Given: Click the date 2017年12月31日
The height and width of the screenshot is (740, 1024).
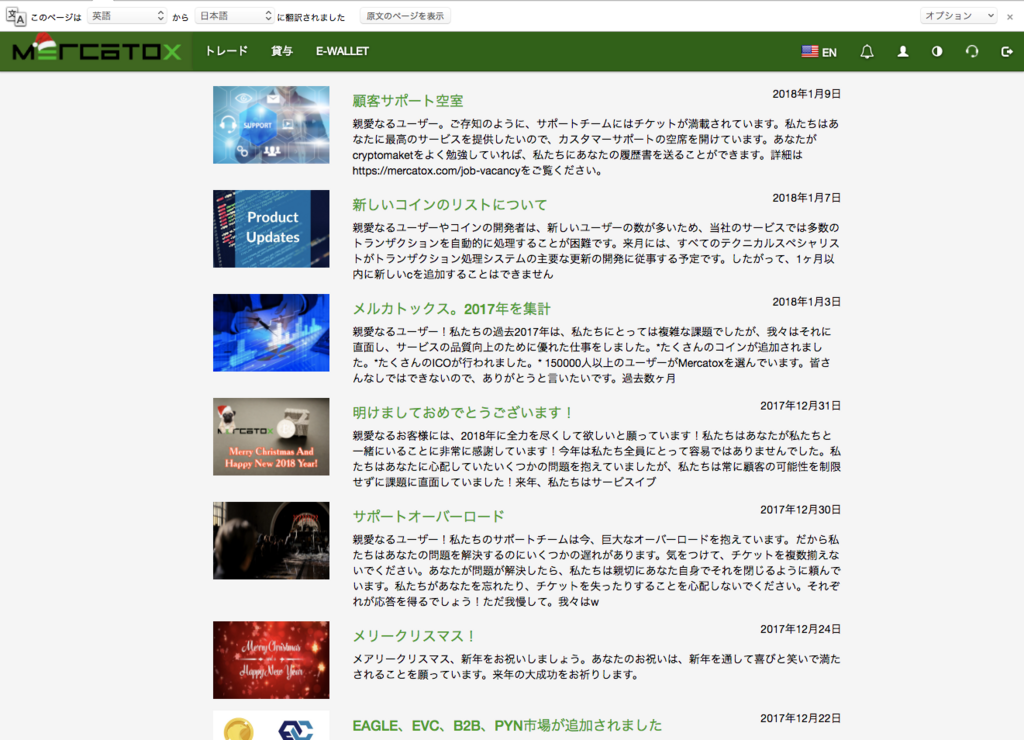Looking at the screenshot, I should tap(801, 406).
